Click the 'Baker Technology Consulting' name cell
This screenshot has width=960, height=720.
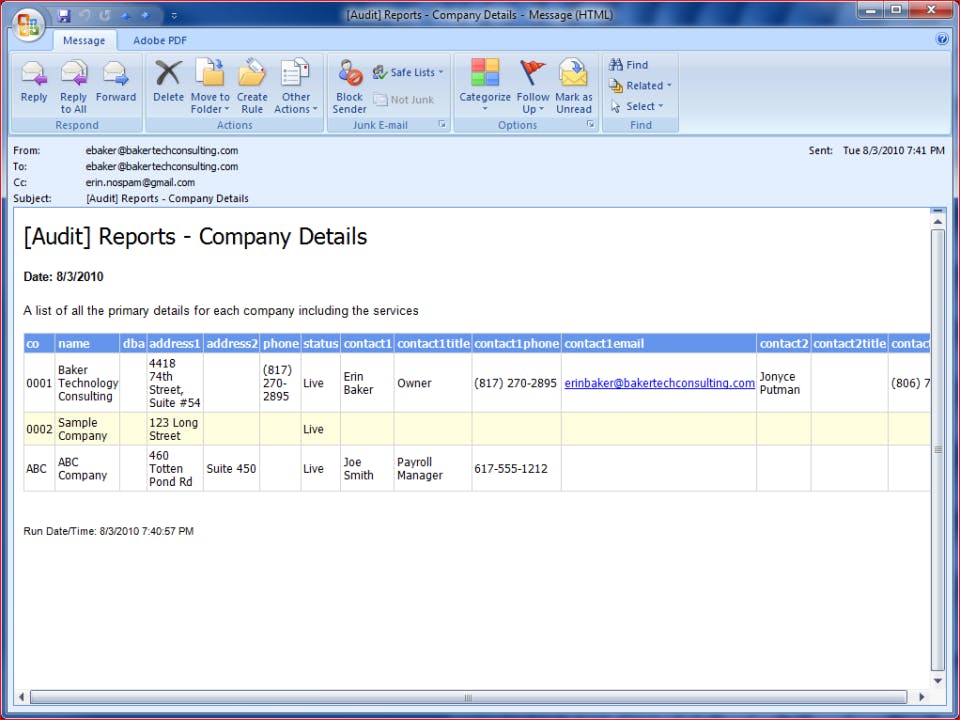click(88, 383)
